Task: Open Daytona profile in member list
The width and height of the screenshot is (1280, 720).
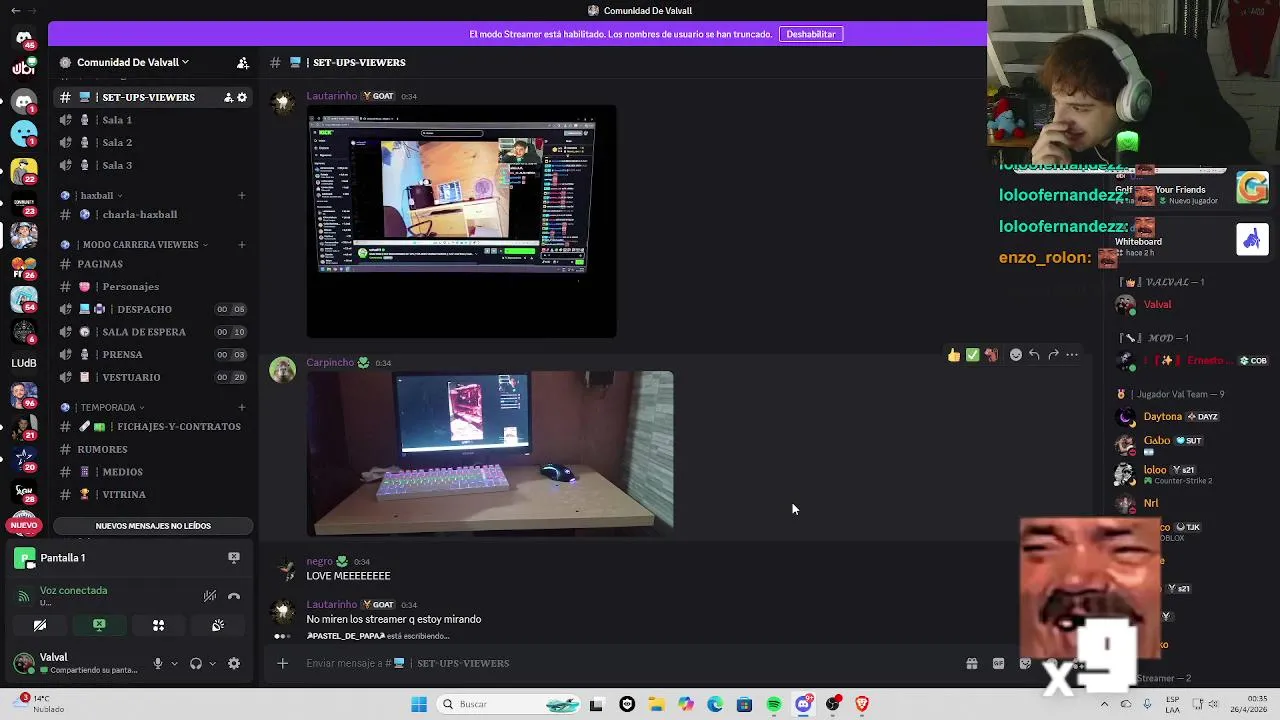Action: [1162, 416]
